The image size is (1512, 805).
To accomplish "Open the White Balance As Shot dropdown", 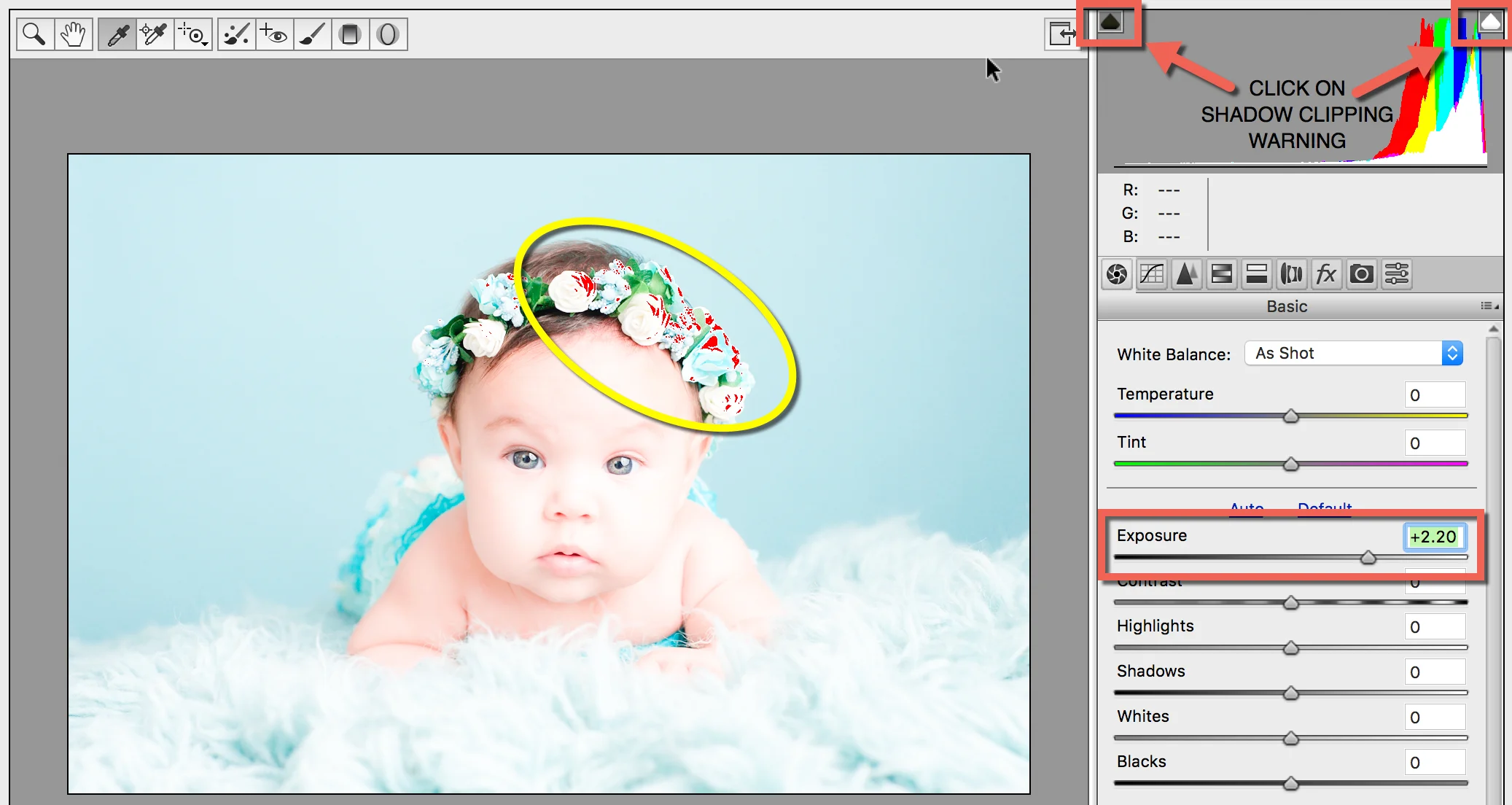I will coord(1352,353).
